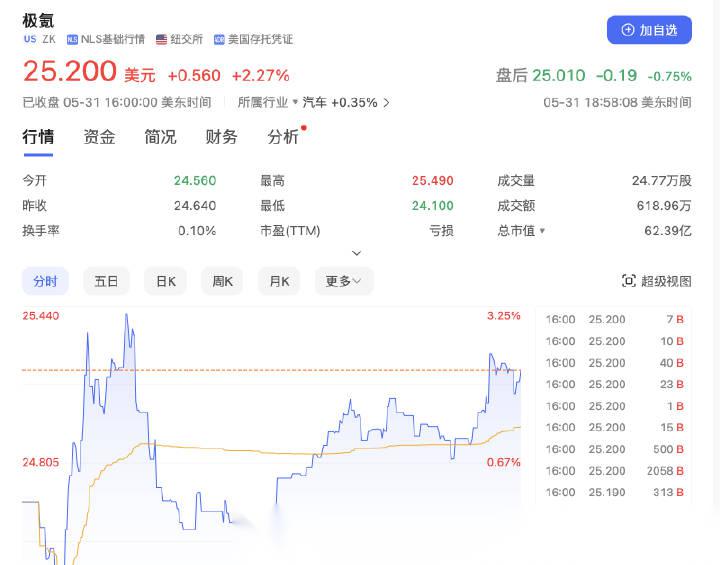Click the ZK ticker symbol
This screenshot has height=565, width=720.
click(49, 40)
